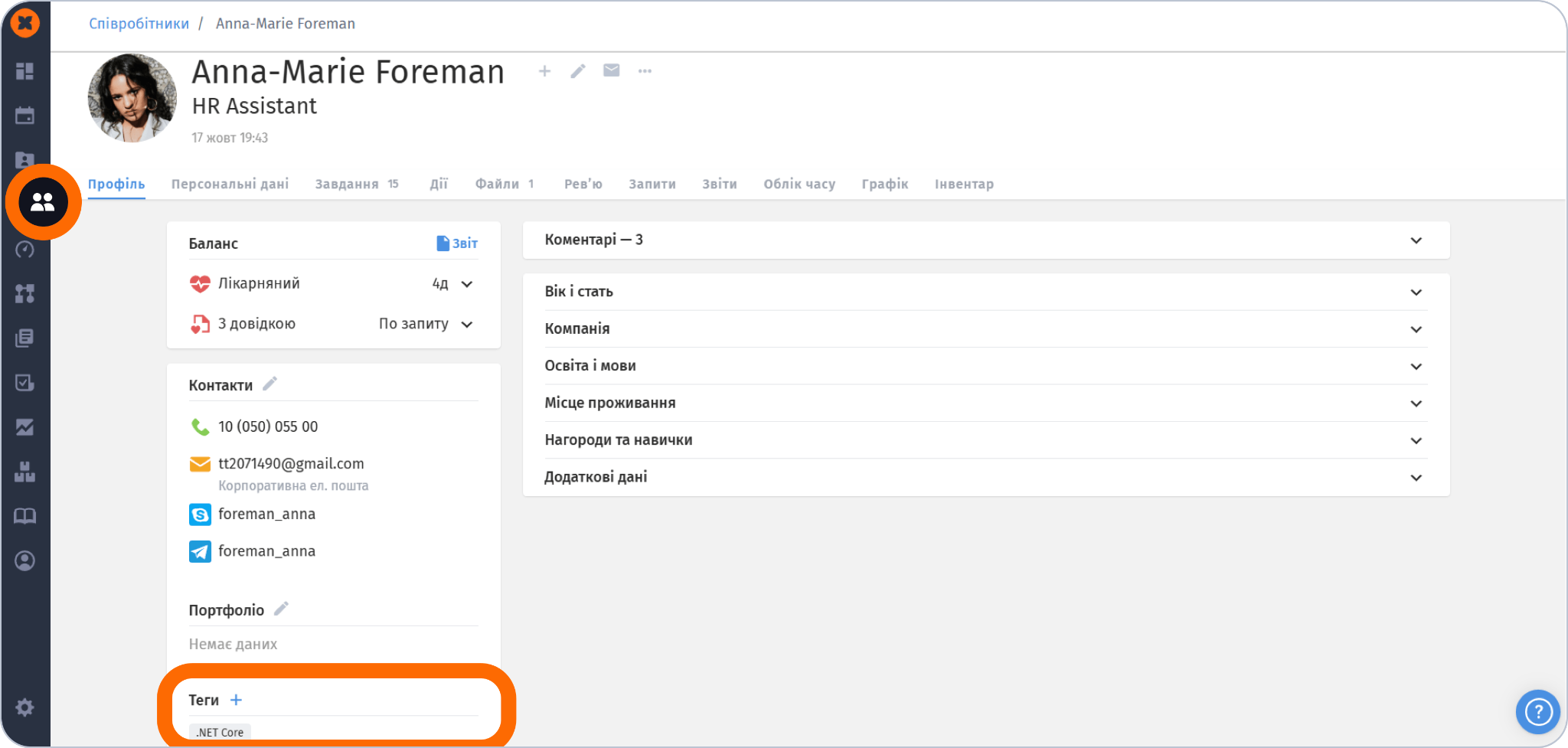
Task: Expand the Лікарняний balance chevron
Action: click(x=467, y=284)
